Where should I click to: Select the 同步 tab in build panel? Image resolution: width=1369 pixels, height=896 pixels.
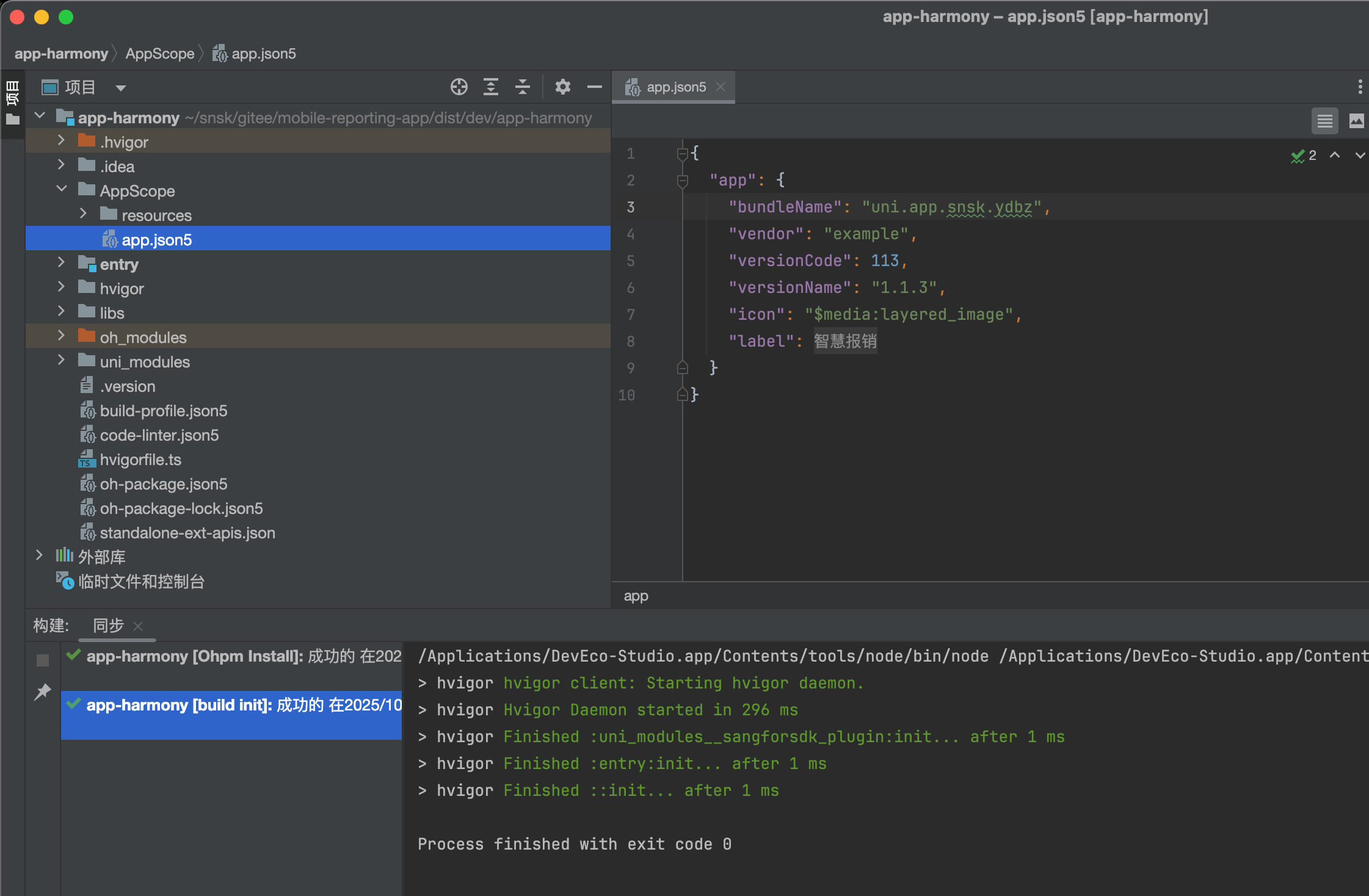108,626
